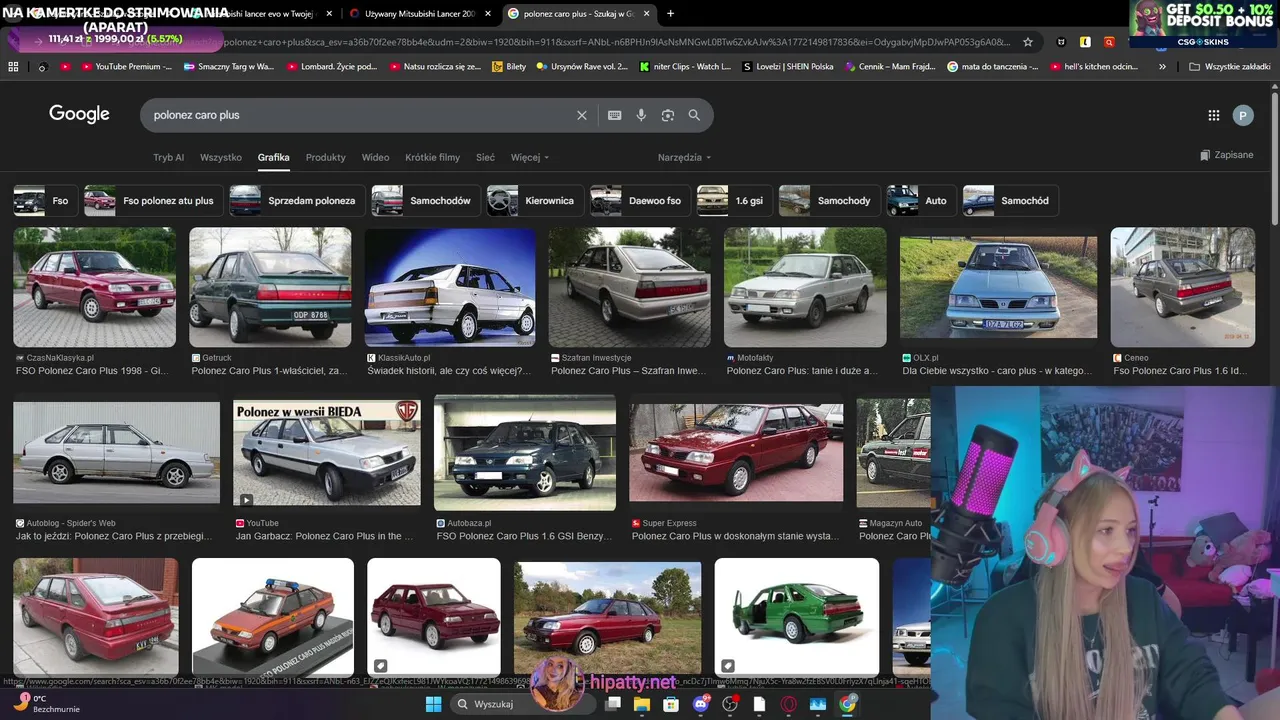Go to the Wideo tab
The height and width of the screenshot is (720, 1280).
point(376,158)
